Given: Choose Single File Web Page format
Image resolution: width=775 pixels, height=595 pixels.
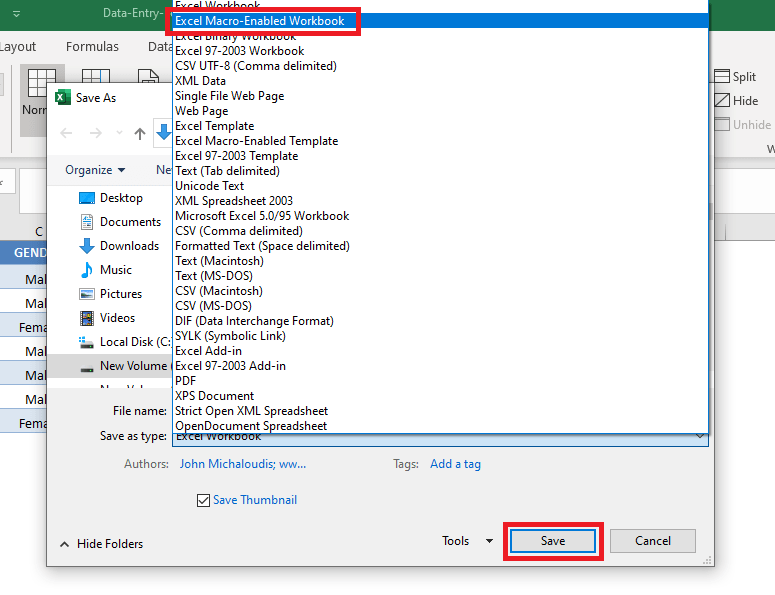Looking at the screenshot, I should coord(440,96).
